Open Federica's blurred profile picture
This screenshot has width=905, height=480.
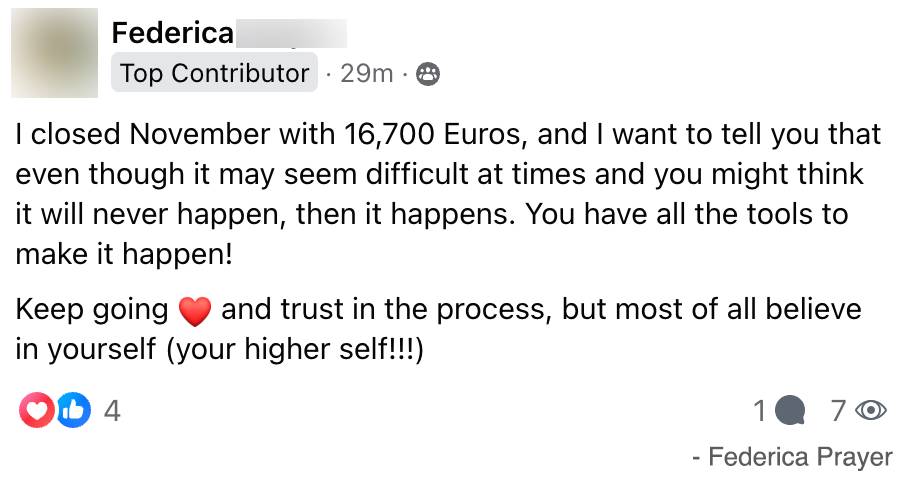[x=54, y=52]
